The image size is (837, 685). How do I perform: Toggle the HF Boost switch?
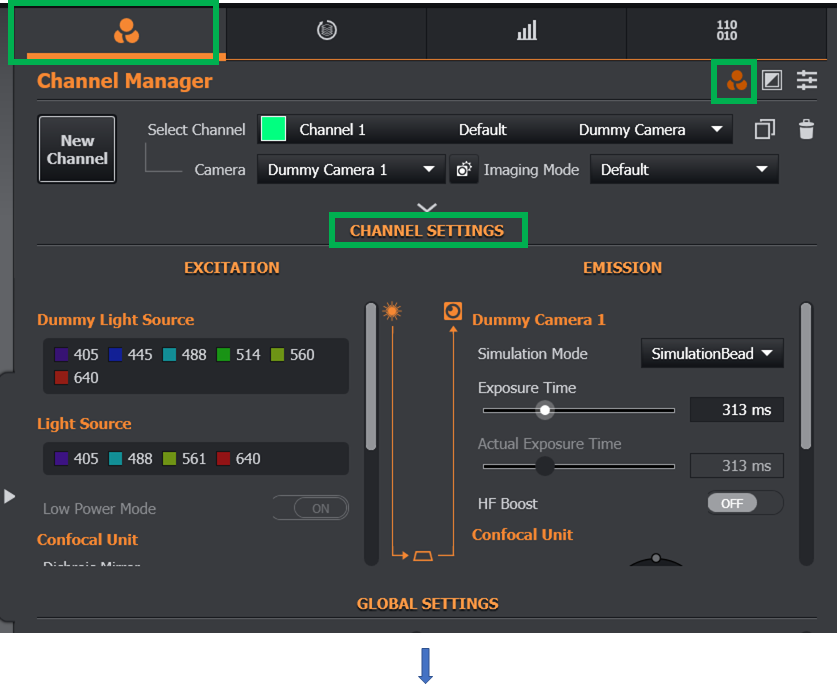[744, 503]
